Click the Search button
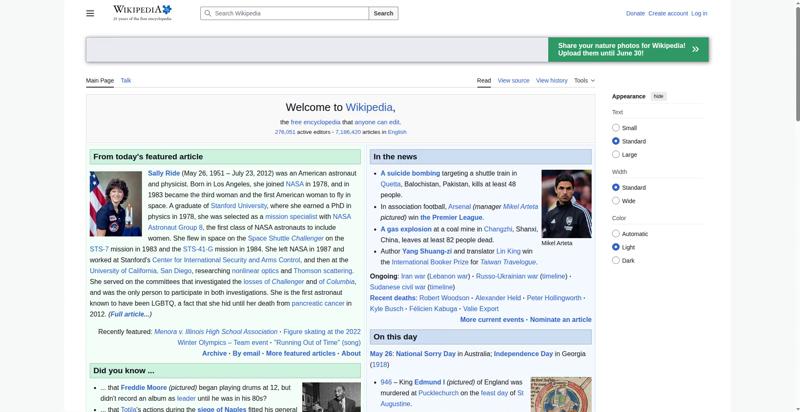Viewport: 800px width, 412px height. tap(383, 13)
